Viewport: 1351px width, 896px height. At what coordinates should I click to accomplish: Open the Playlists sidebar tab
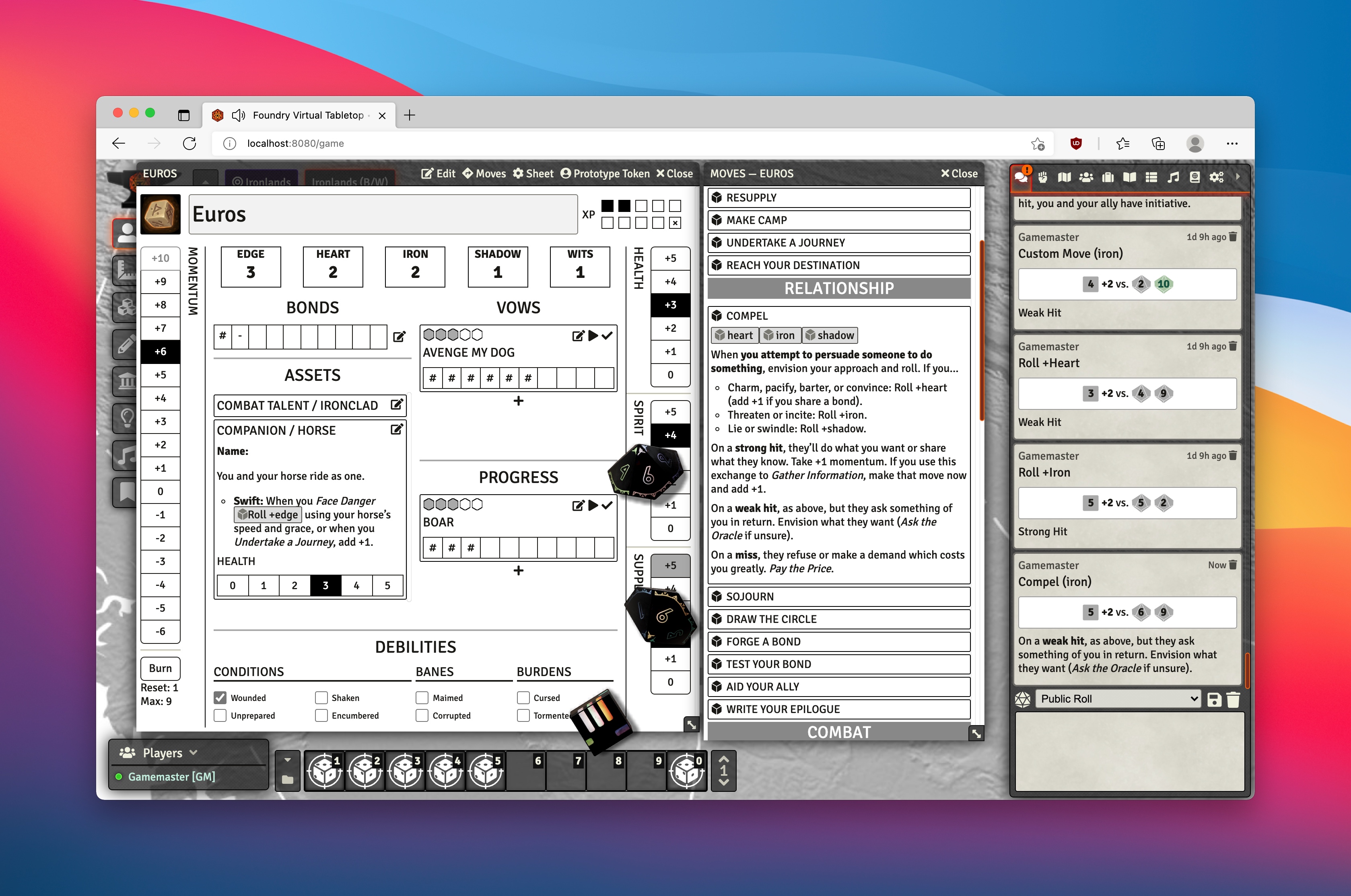[x=1173, y=178]
